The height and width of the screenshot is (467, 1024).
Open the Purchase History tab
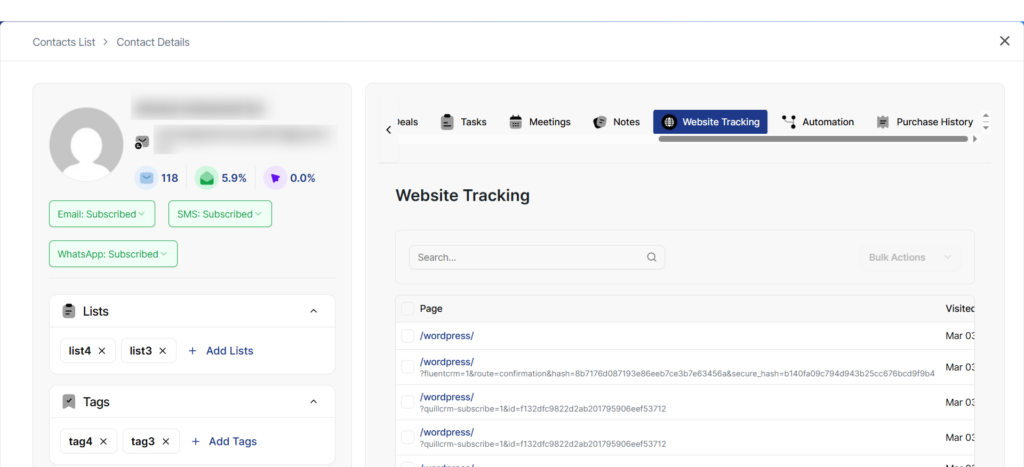tap(924, 122)
